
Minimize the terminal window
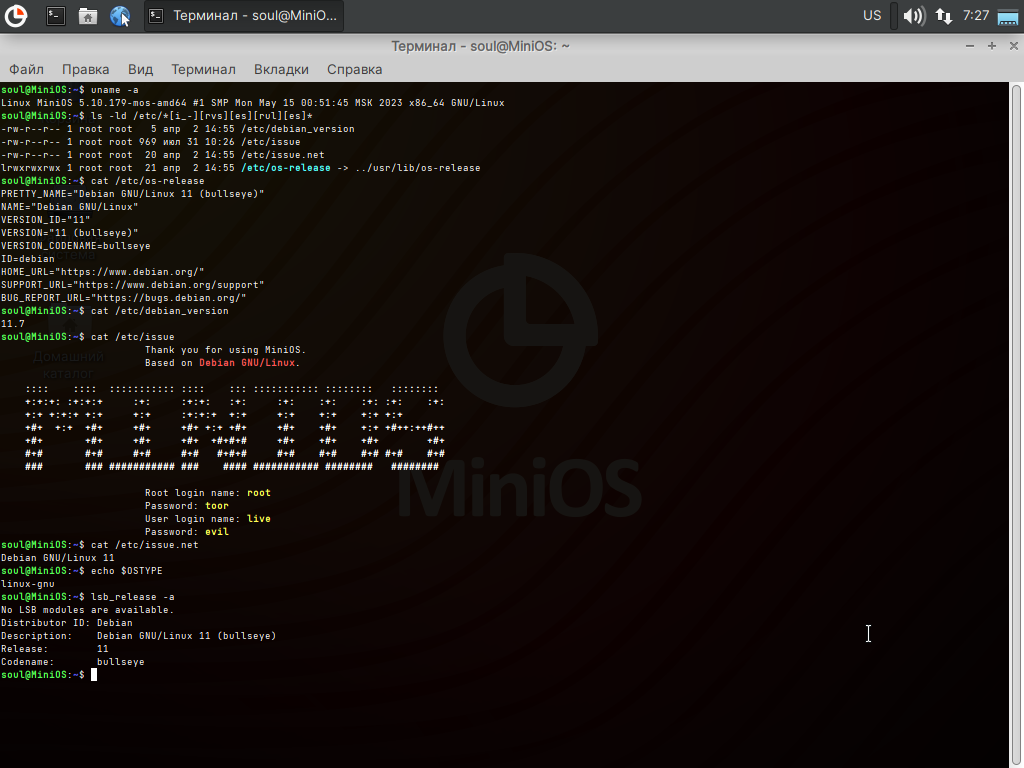point(970,46)
